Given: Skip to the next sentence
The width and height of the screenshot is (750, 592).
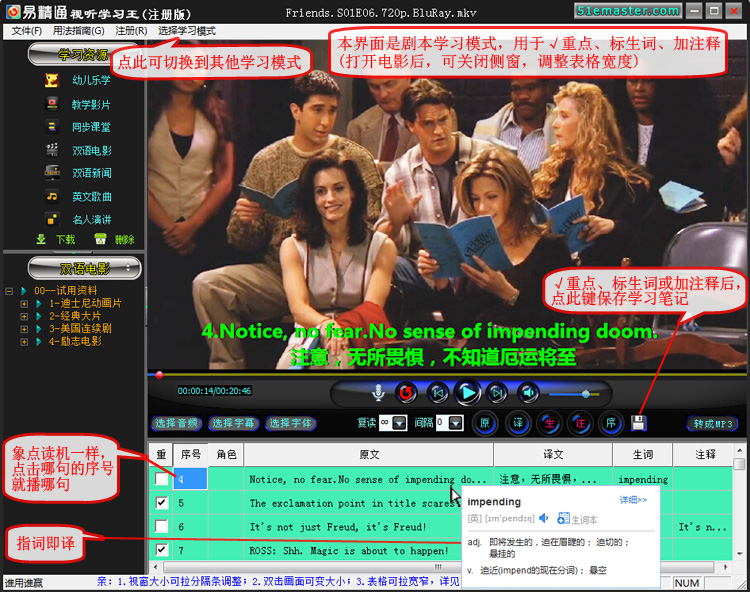Looking at the screenshot, I should [497, 393].
